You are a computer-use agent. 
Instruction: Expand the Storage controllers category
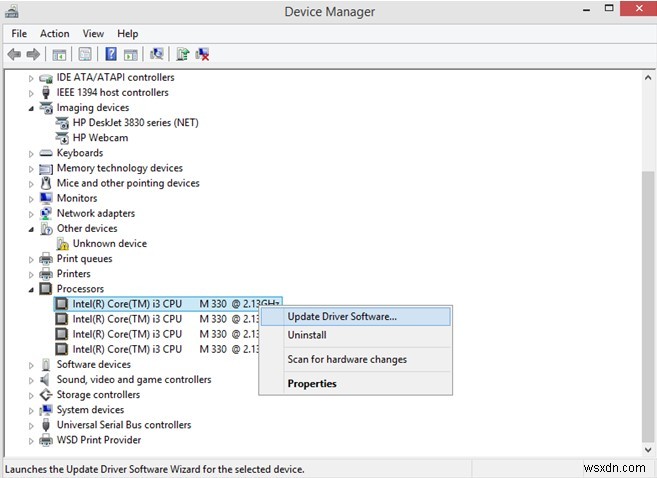[x=31, y=395]
